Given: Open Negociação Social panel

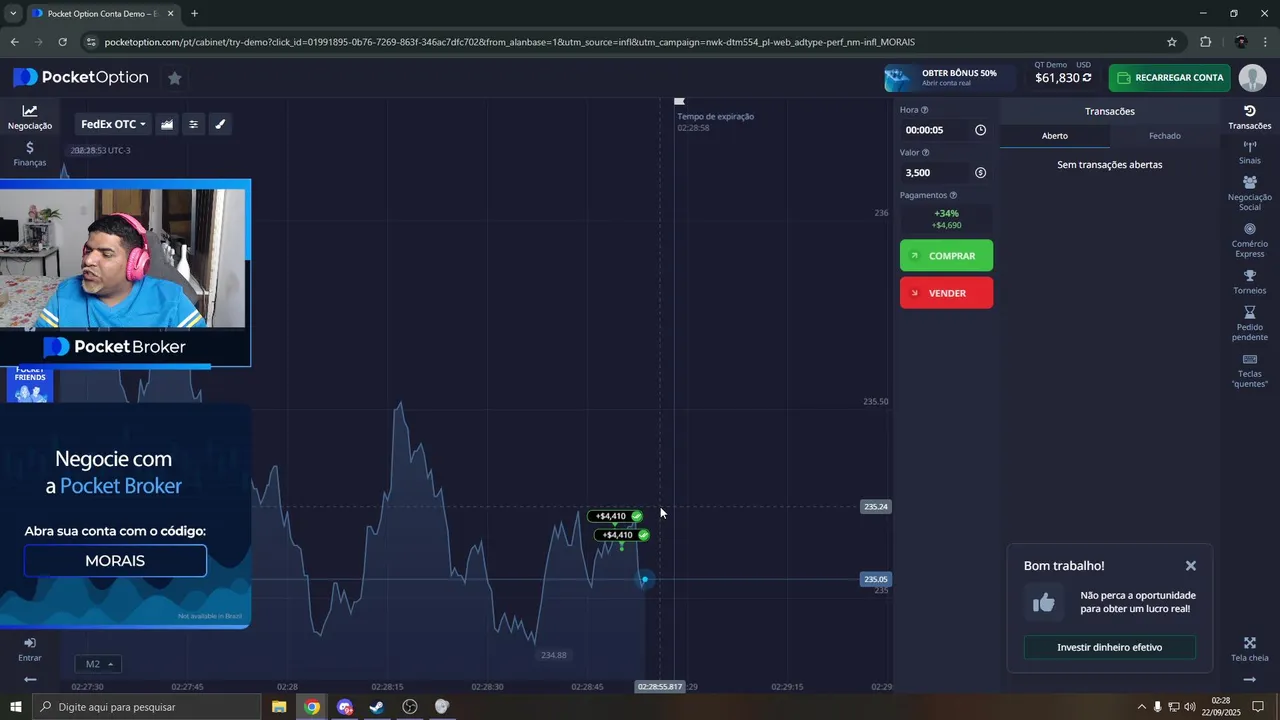Looking at the screenshot, I should point(1249,193).
